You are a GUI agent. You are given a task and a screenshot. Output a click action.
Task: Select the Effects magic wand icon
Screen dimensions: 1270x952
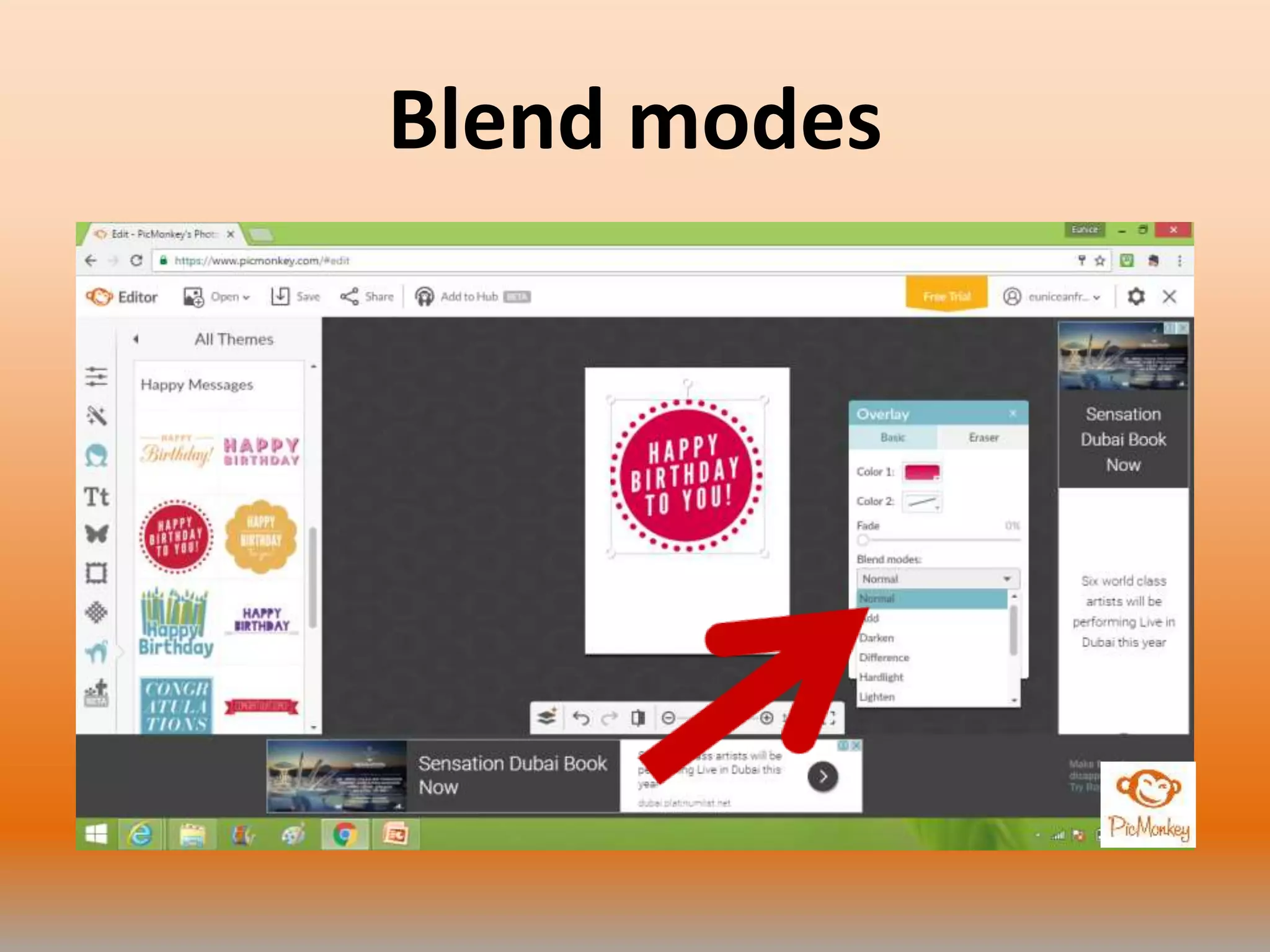coord(96,415)
